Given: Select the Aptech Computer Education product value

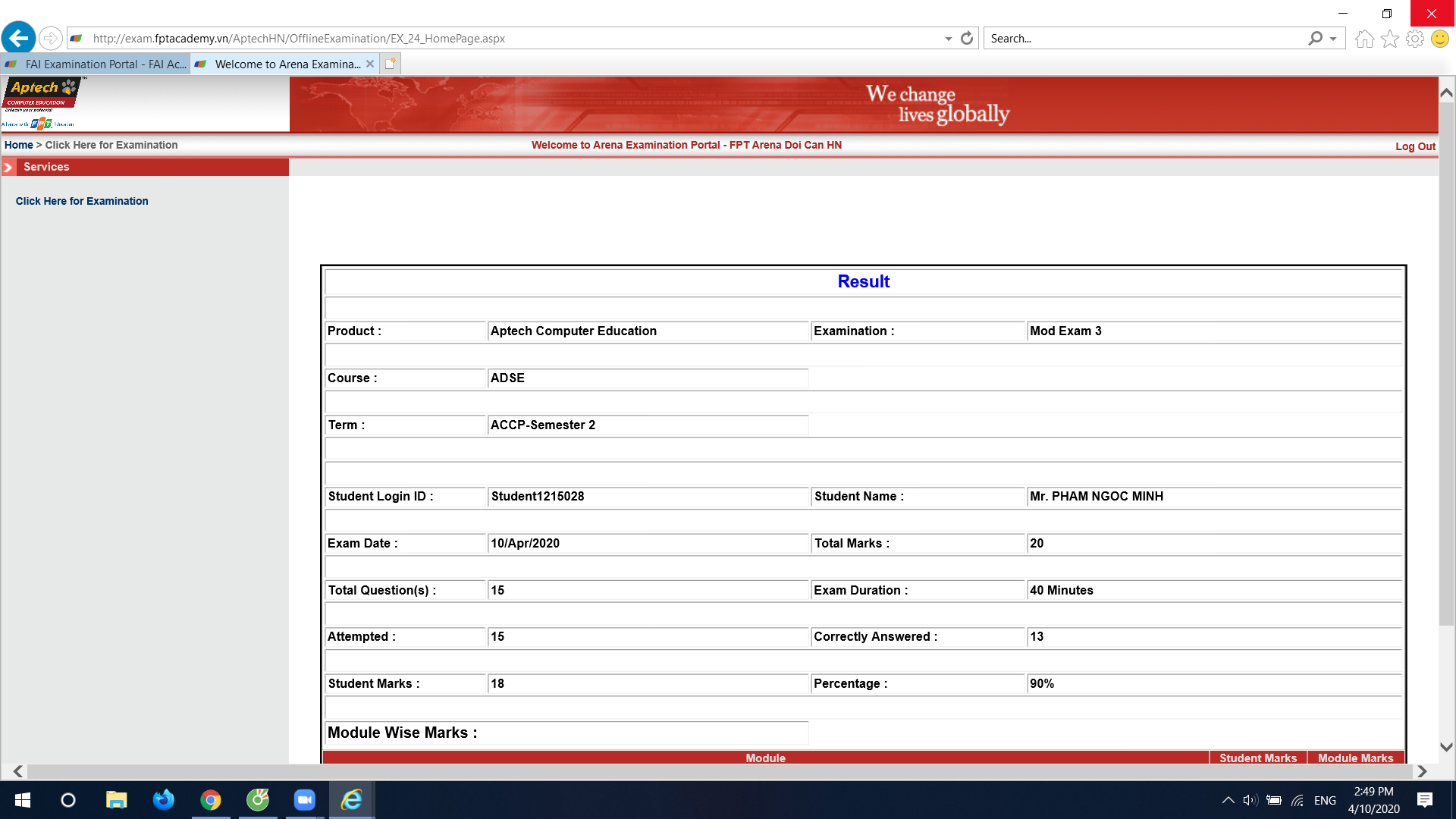Looking at the screenshot, I should pos(573,331).
